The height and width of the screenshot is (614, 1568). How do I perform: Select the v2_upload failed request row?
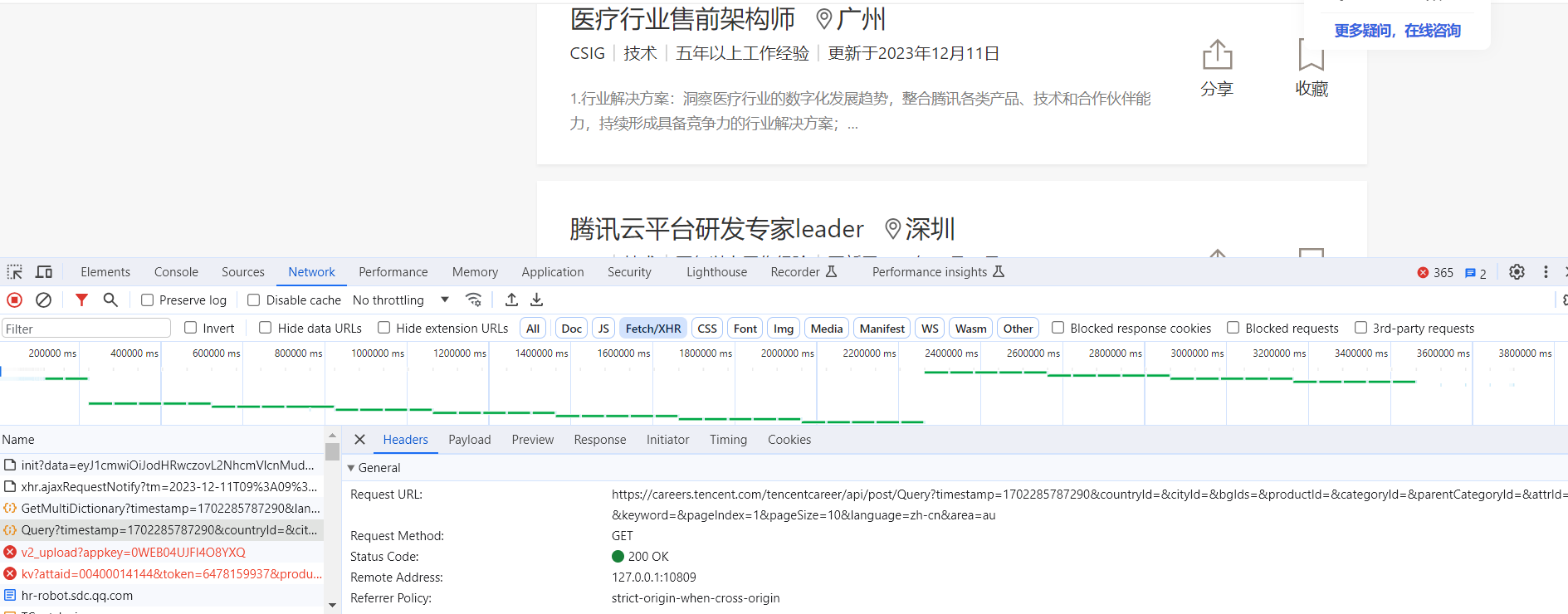pyautogui.click(x=162, y=552)
